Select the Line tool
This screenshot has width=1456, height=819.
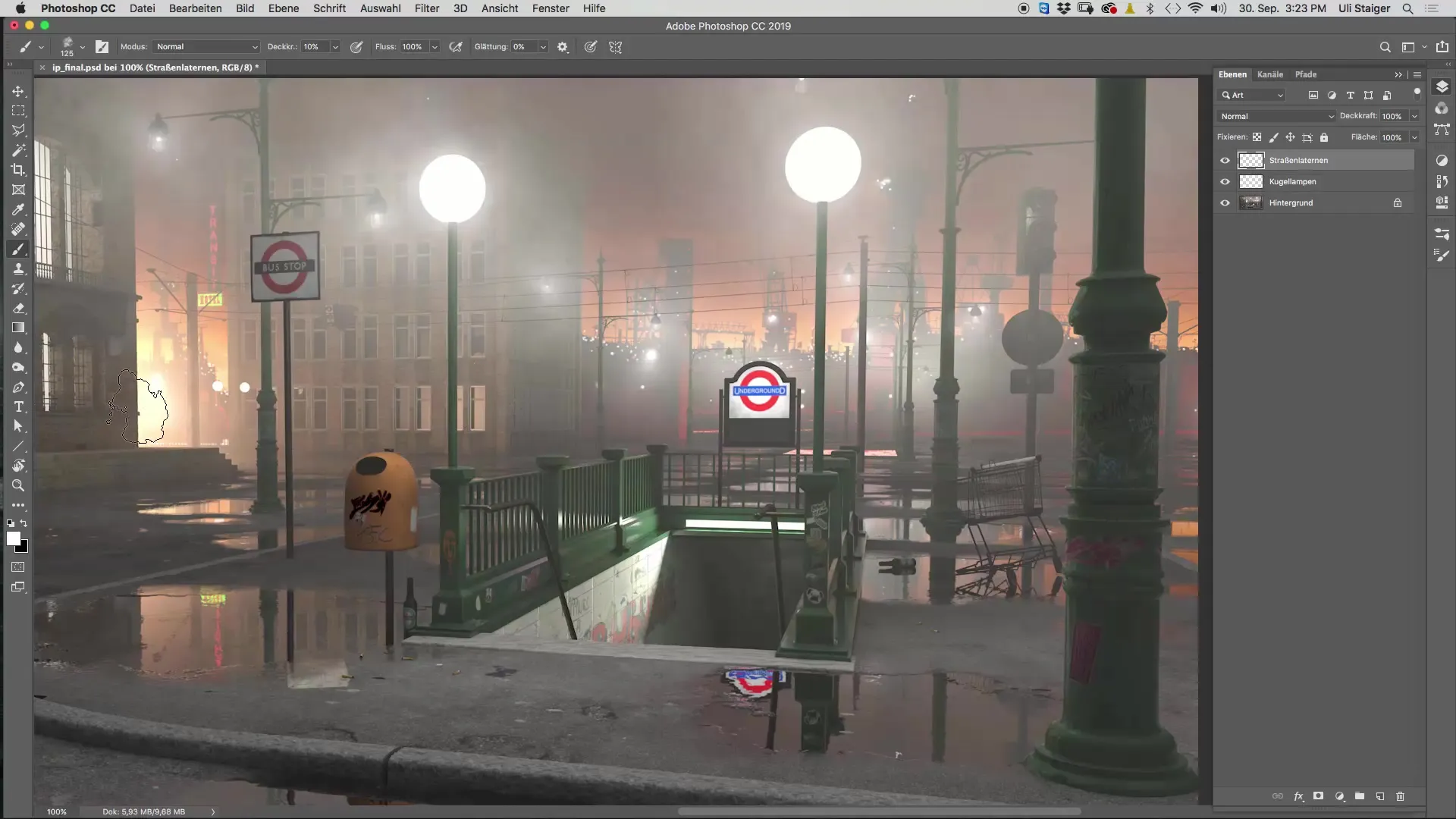point(18,446)
